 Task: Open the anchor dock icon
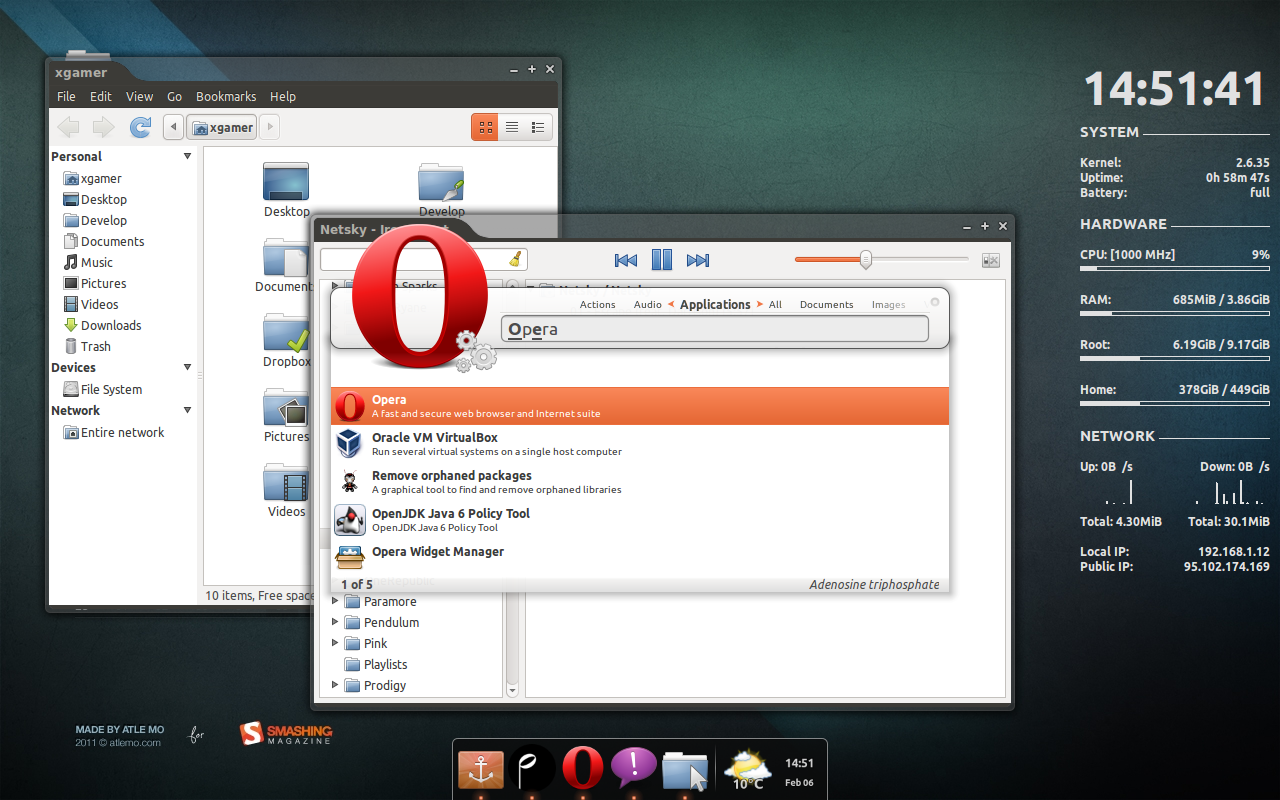click(x=481, y=768)
